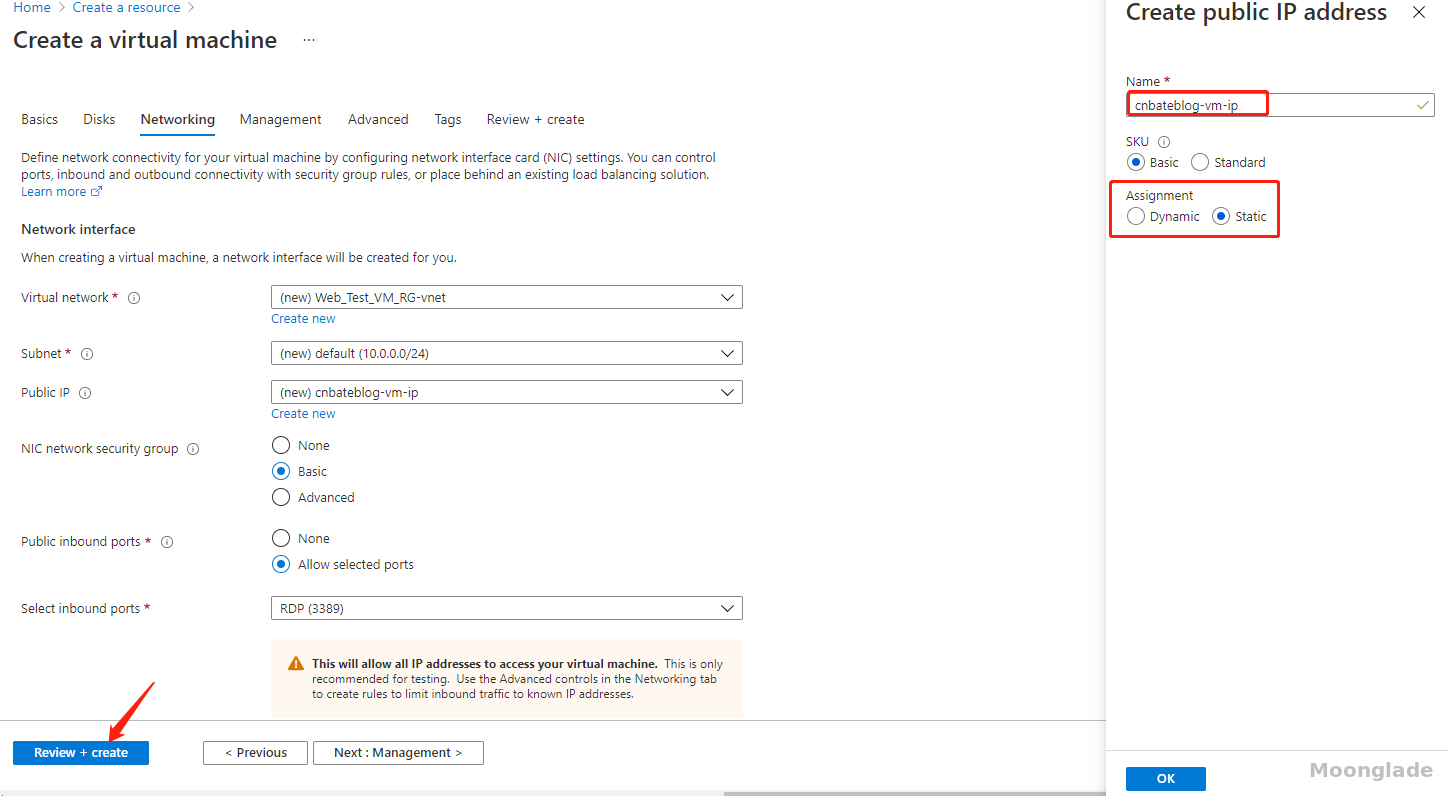Click the Previous button
Image resolution: width=1448 pixels, height=796 pixels.
tap(255, 753)
